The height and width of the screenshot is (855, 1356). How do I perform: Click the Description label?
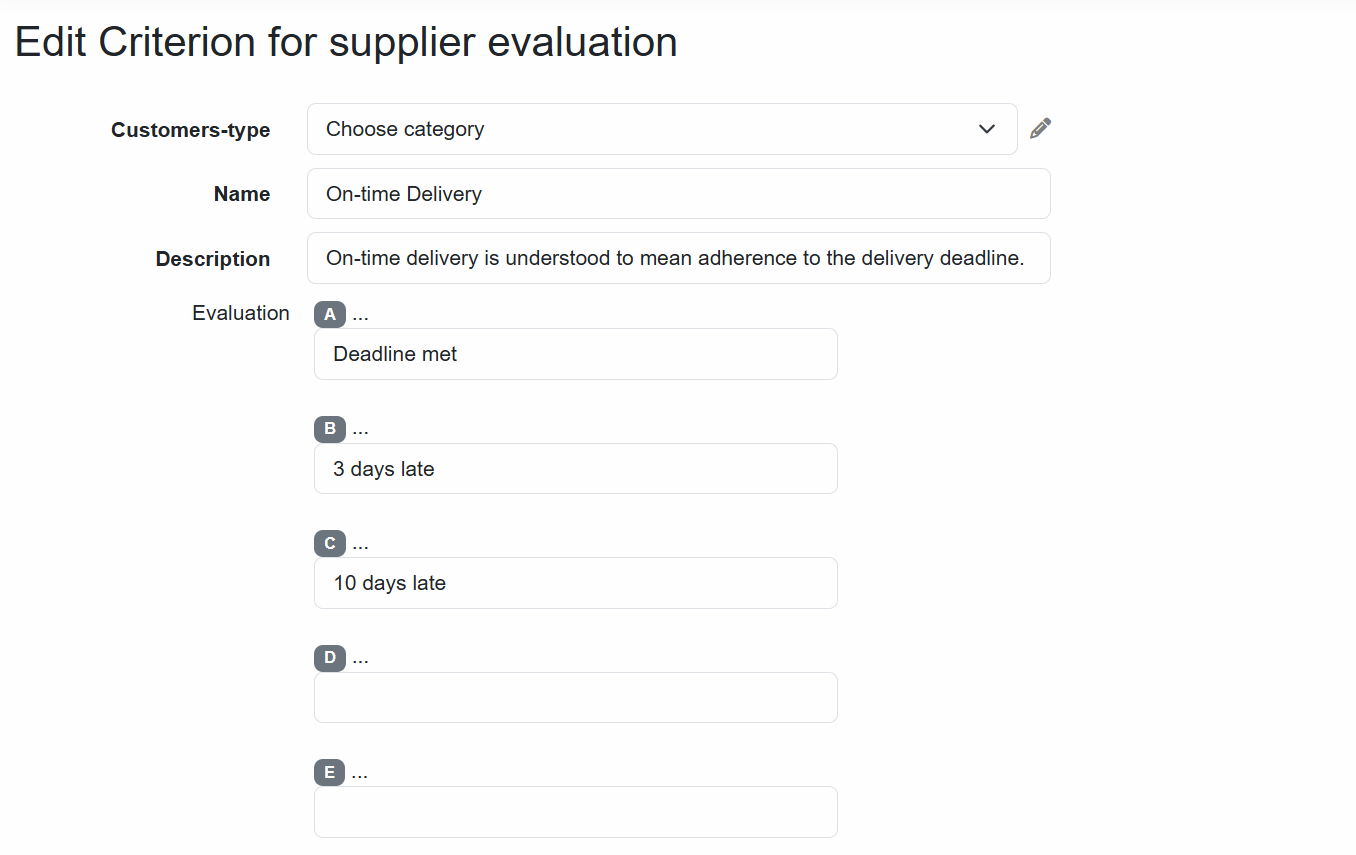[x=213, y=259]
